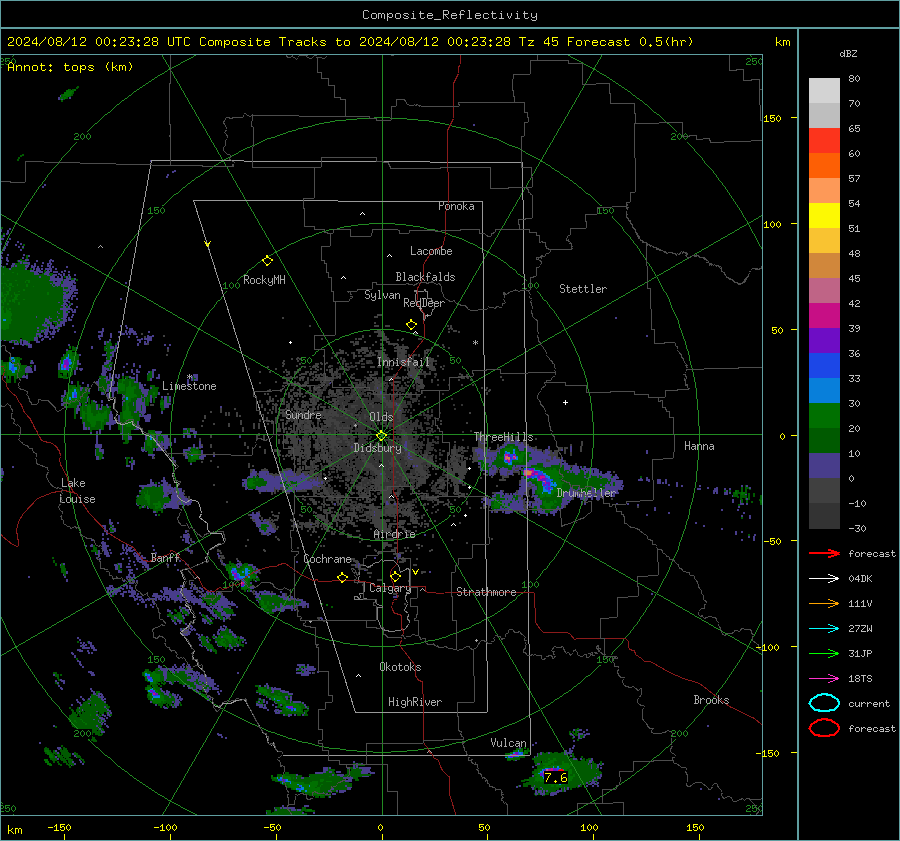Click the Lacombe town label

[x=431, y=251]
